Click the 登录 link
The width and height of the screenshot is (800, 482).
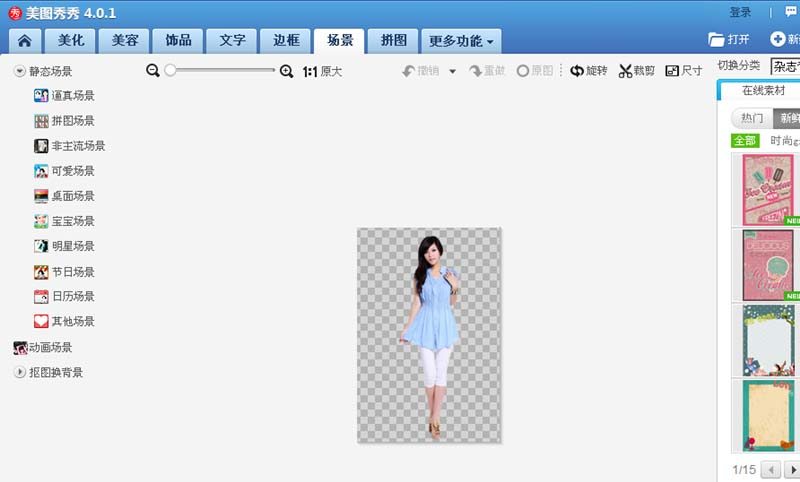coord(740,12)
